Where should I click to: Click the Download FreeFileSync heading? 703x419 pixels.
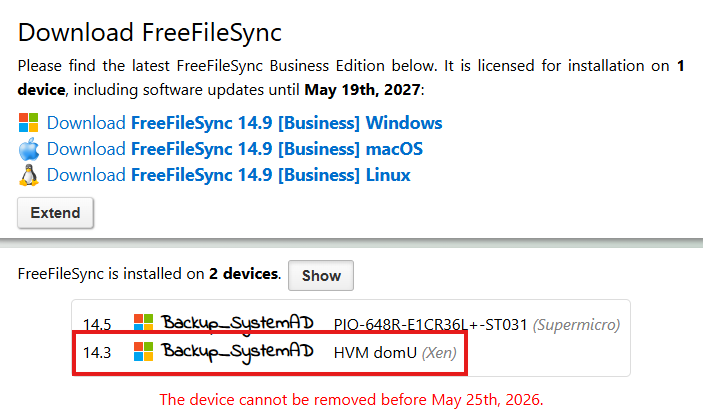point(150,33)
